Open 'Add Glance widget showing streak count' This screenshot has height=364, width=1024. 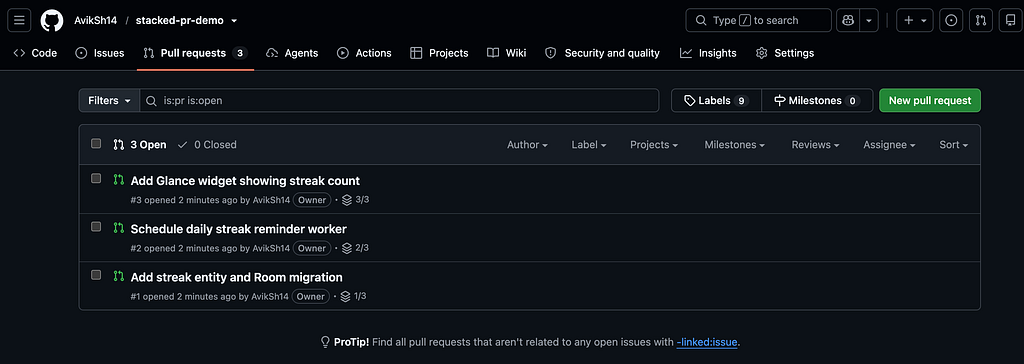coord(245,180)
